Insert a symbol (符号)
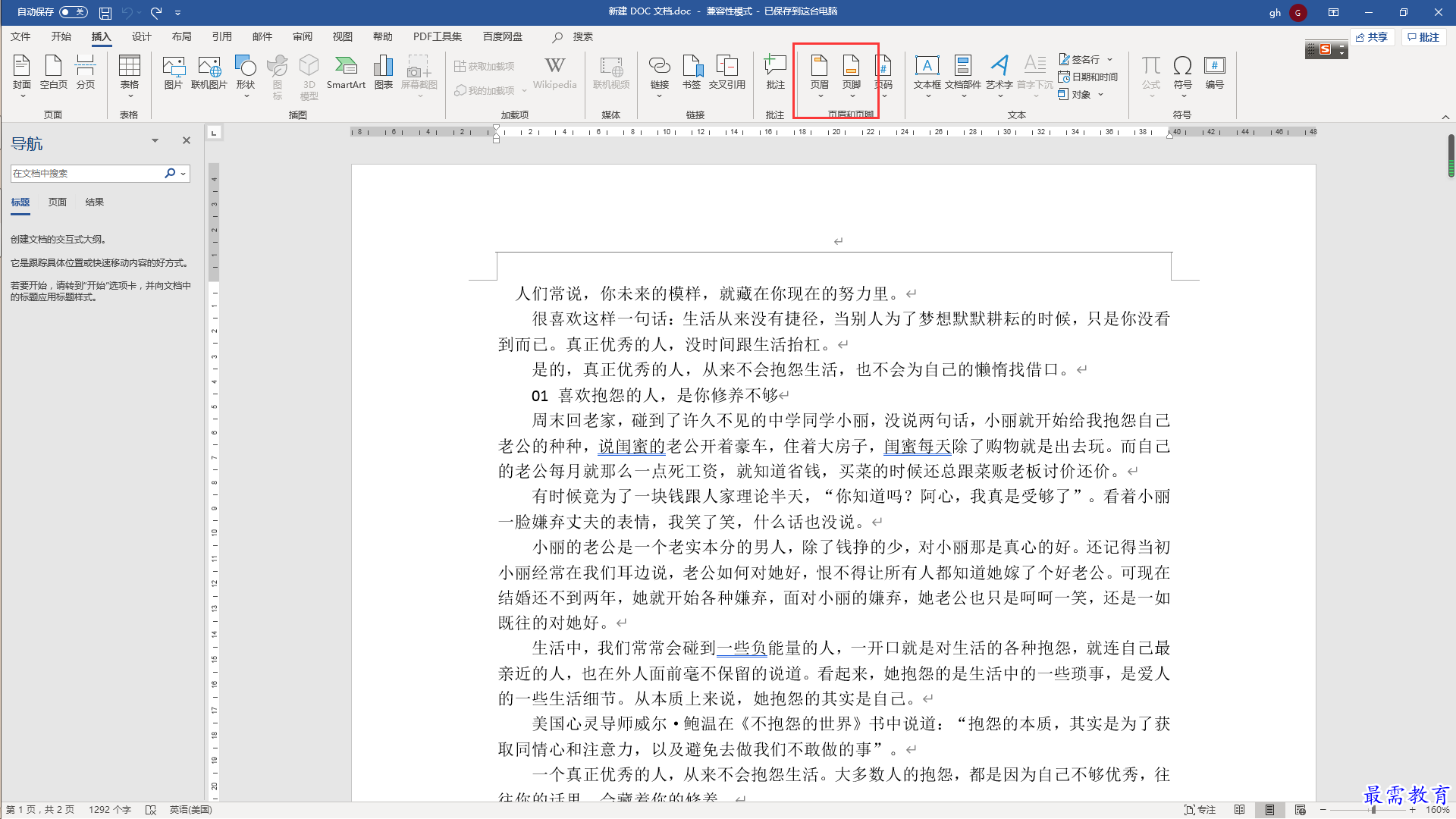This screenshot has height=819, width=1456. click(1183, 74)
